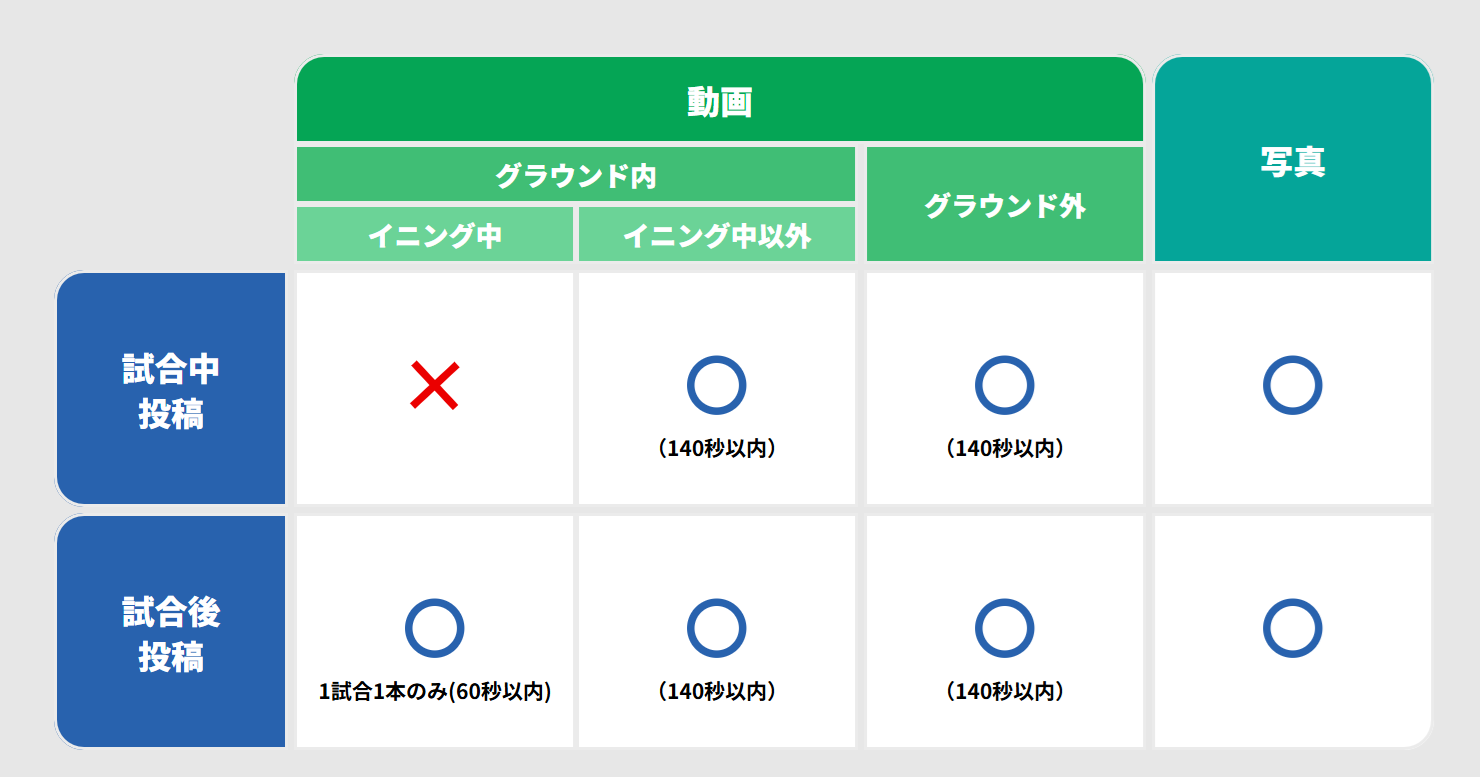Click circle for 試合中投稿 写真
Image resolution: width=1480 pixels, height=777 pixels.
(x=1292, y=385)
